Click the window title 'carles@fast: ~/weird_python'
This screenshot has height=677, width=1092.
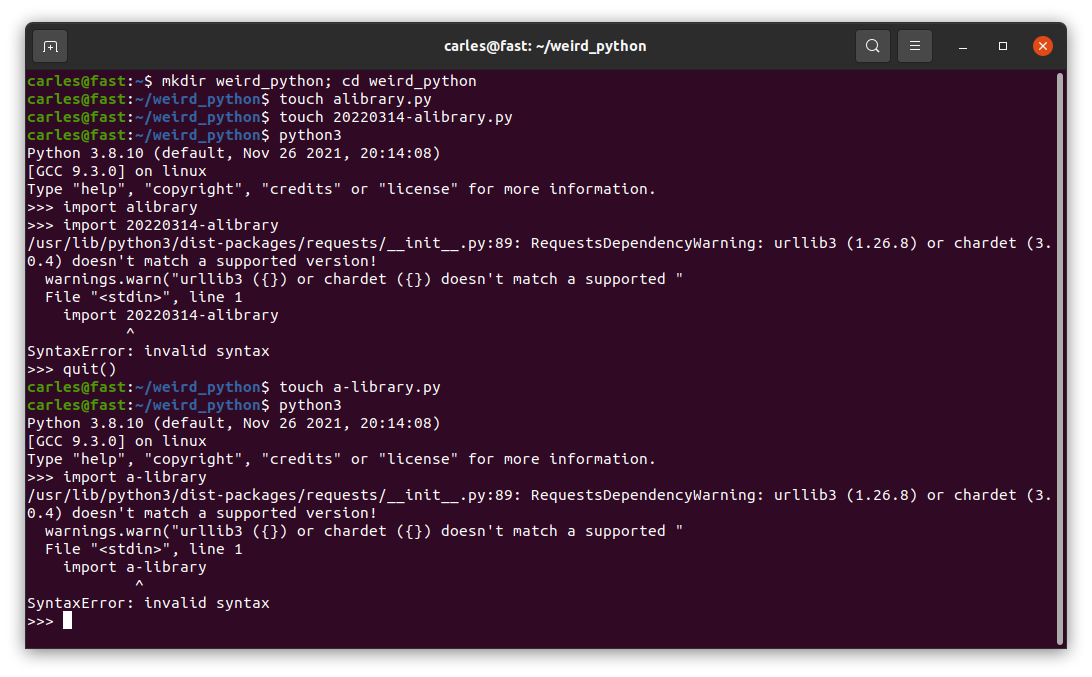point(545,47)
